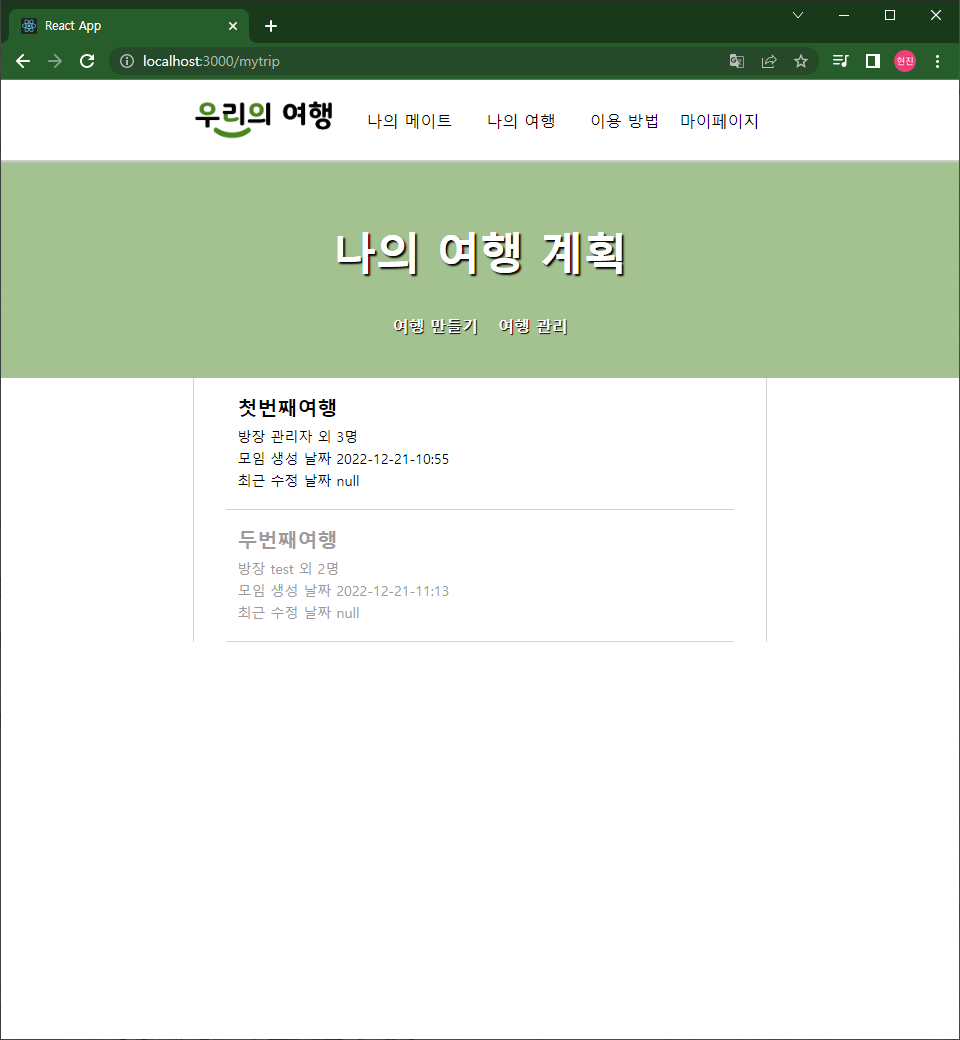The image size is (960, 1040).
Task: Open the tab search chevron
Action: tap(798, 15)
